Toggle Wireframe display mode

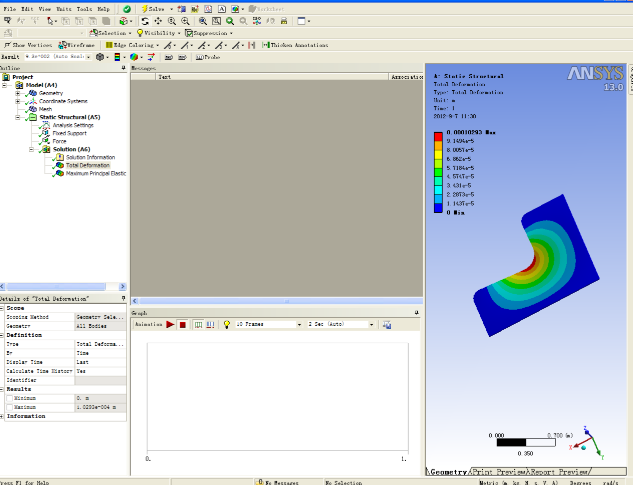(x=78, y=45)
